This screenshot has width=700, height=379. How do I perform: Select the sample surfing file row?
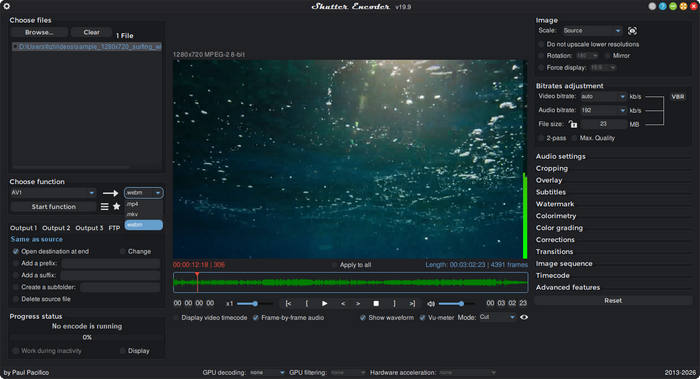point(87,46)
